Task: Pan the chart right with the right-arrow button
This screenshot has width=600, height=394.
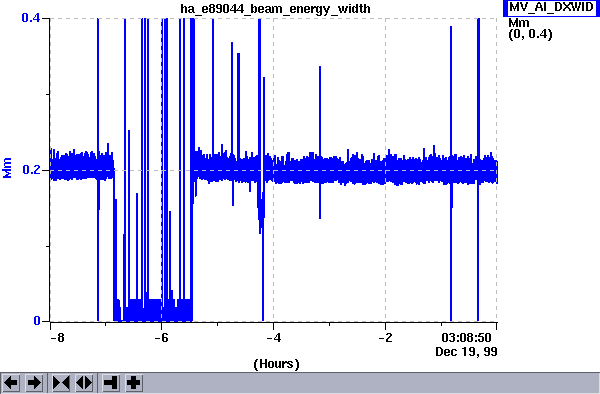Action: (34, 383)
